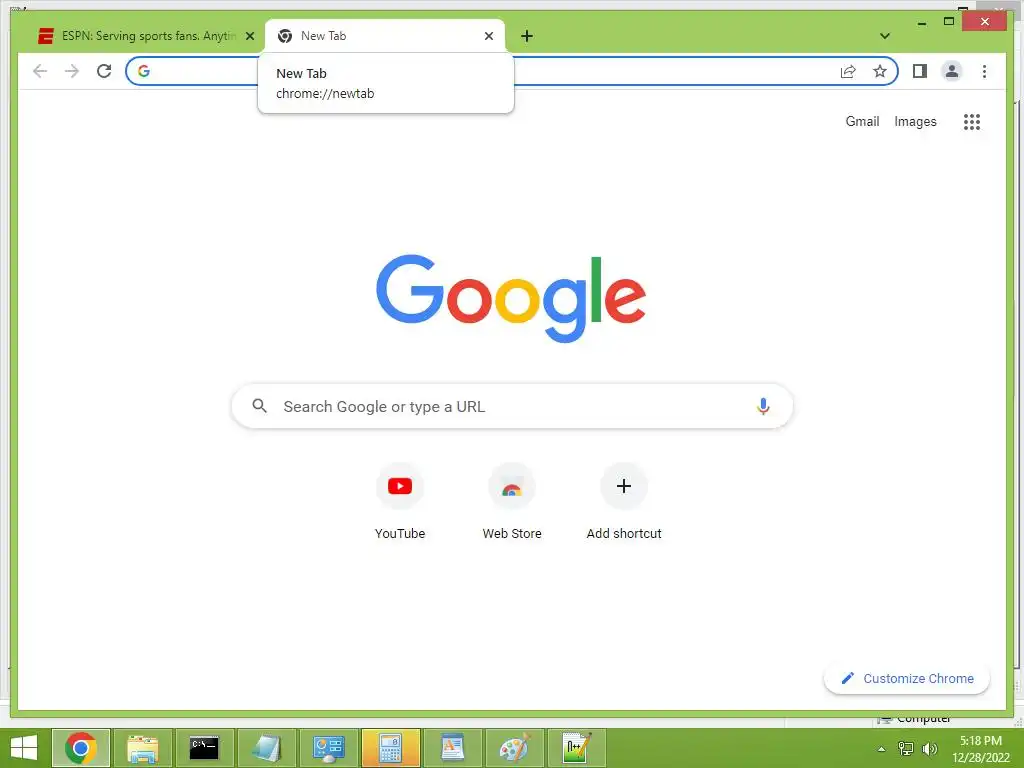This screenshot has height=768, width=1024.
Task: Open the Math Input taskbar icon
Action: [x=577, y=748]
